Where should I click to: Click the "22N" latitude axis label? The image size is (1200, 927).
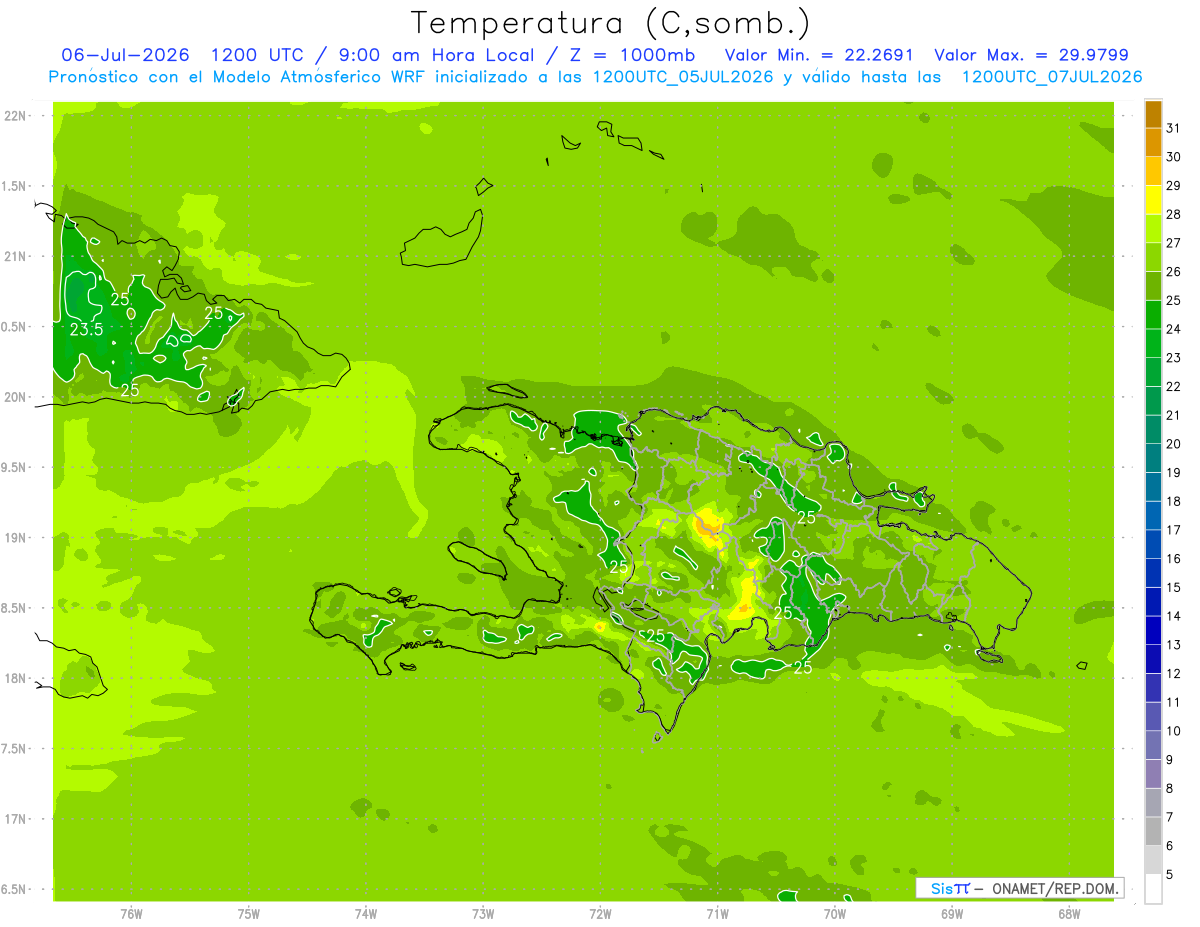16,116
